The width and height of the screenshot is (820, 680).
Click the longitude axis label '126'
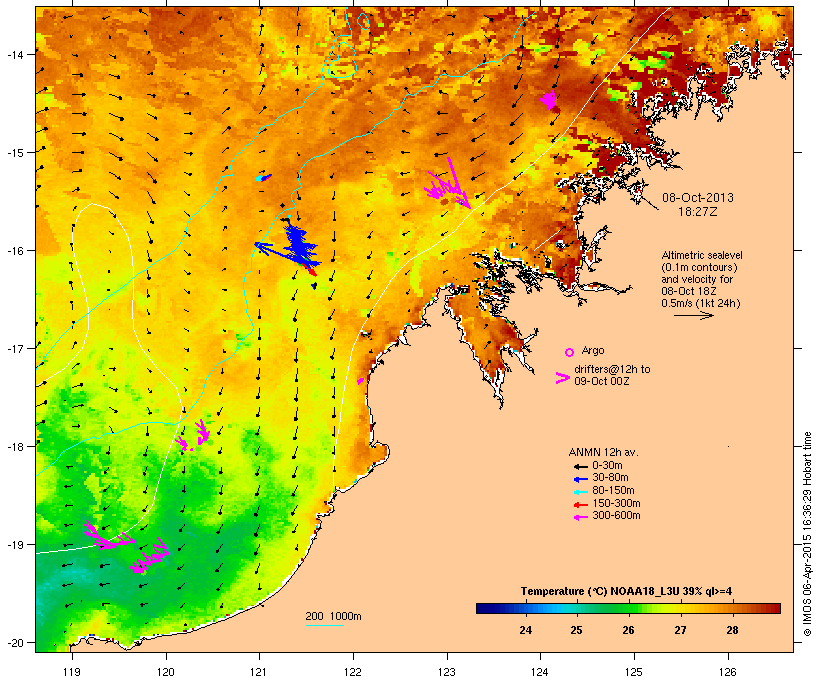tap(727, 672)
